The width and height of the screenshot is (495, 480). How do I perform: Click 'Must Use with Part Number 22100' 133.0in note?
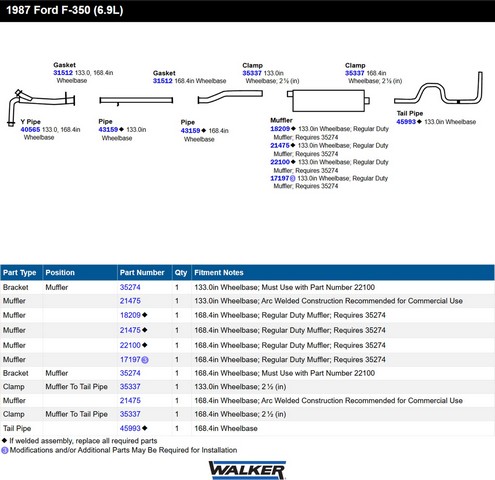tap(318, 287)
